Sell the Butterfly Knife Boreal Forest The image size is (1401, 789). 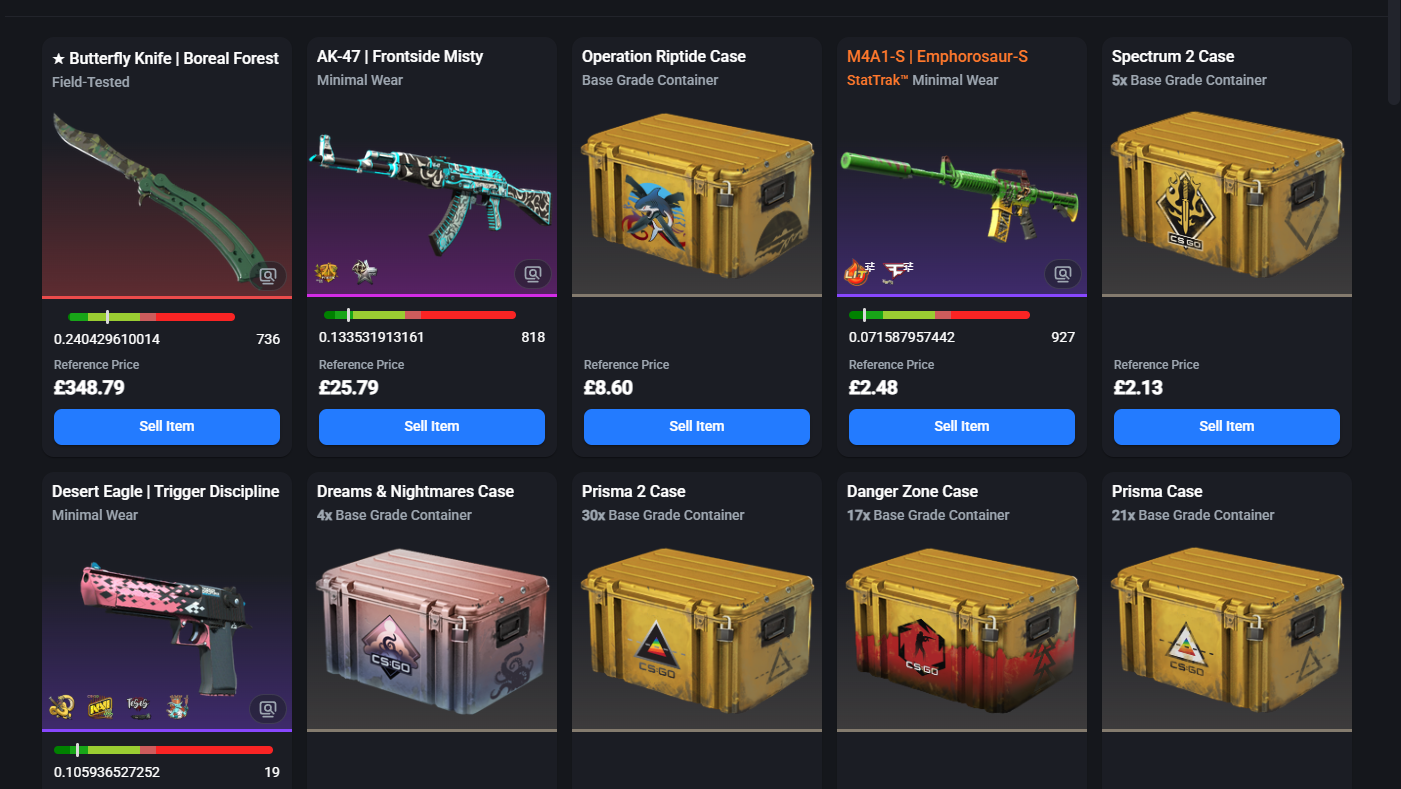tap(167, 426)
